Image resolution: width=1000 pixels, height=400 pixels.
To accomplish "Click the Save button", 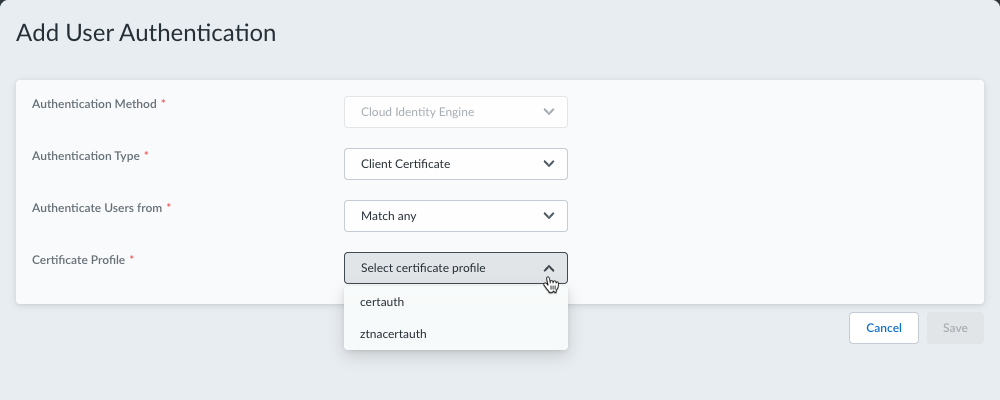I will tap(955, 328).
